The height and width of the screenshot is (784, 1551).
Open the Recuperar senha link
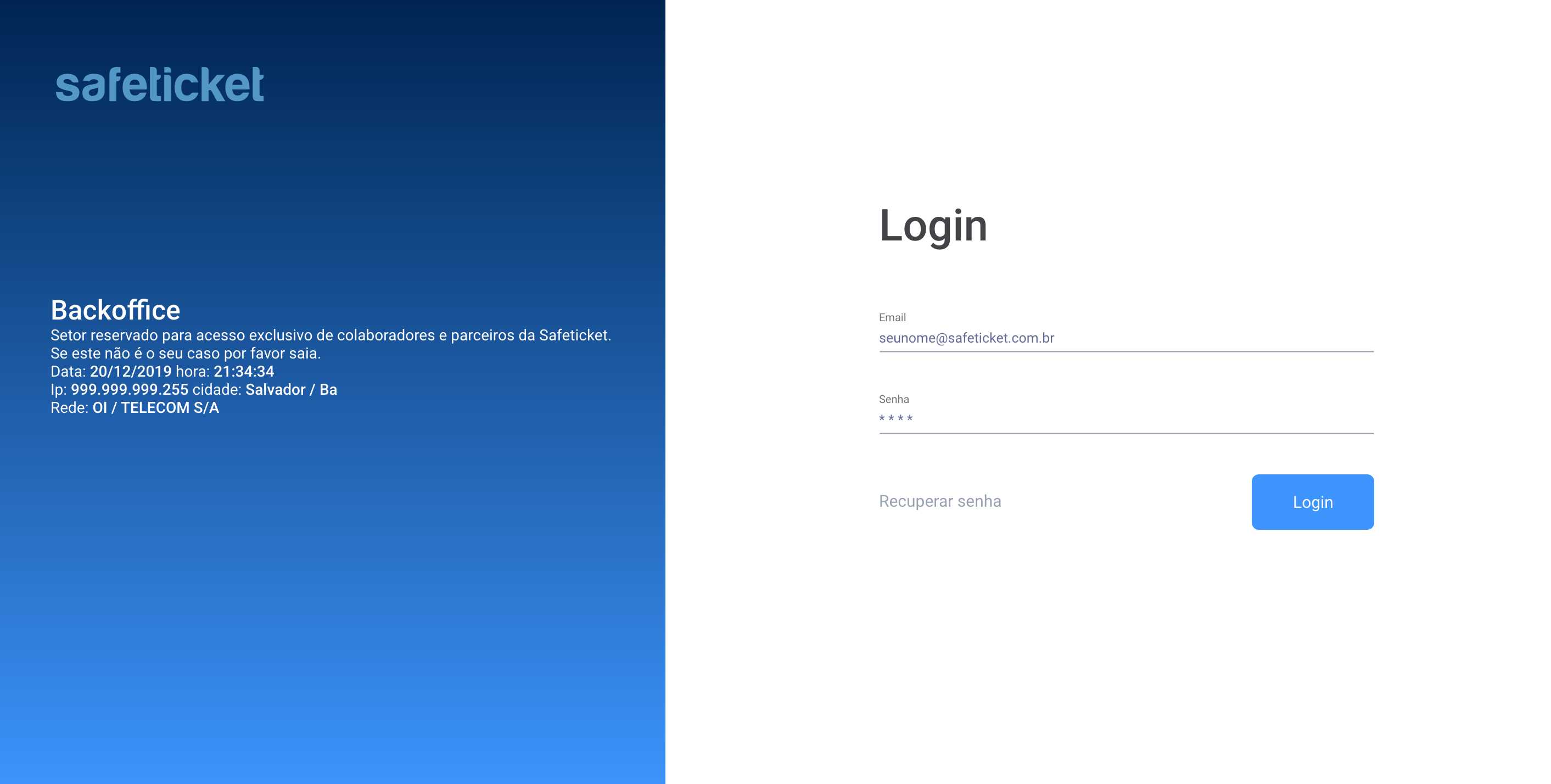[940, 501]
